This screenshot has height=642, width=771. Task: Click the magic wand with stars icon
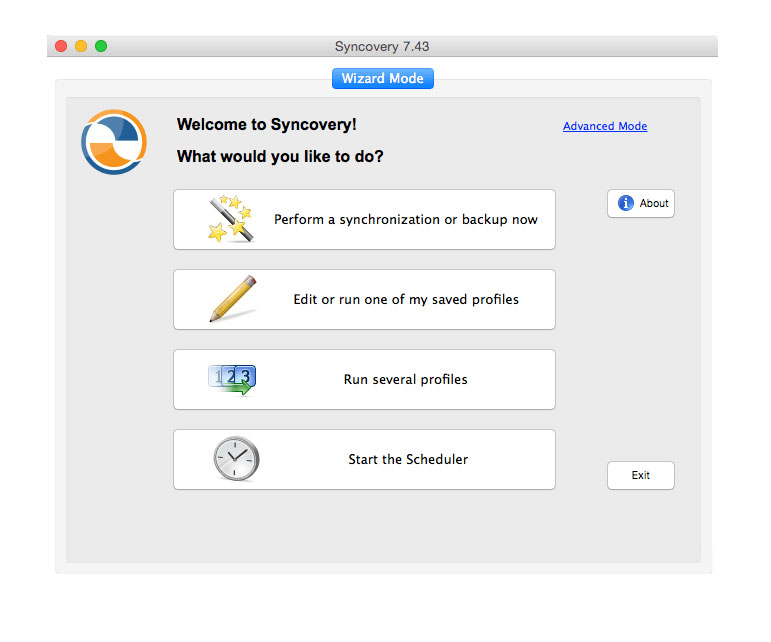231,219
